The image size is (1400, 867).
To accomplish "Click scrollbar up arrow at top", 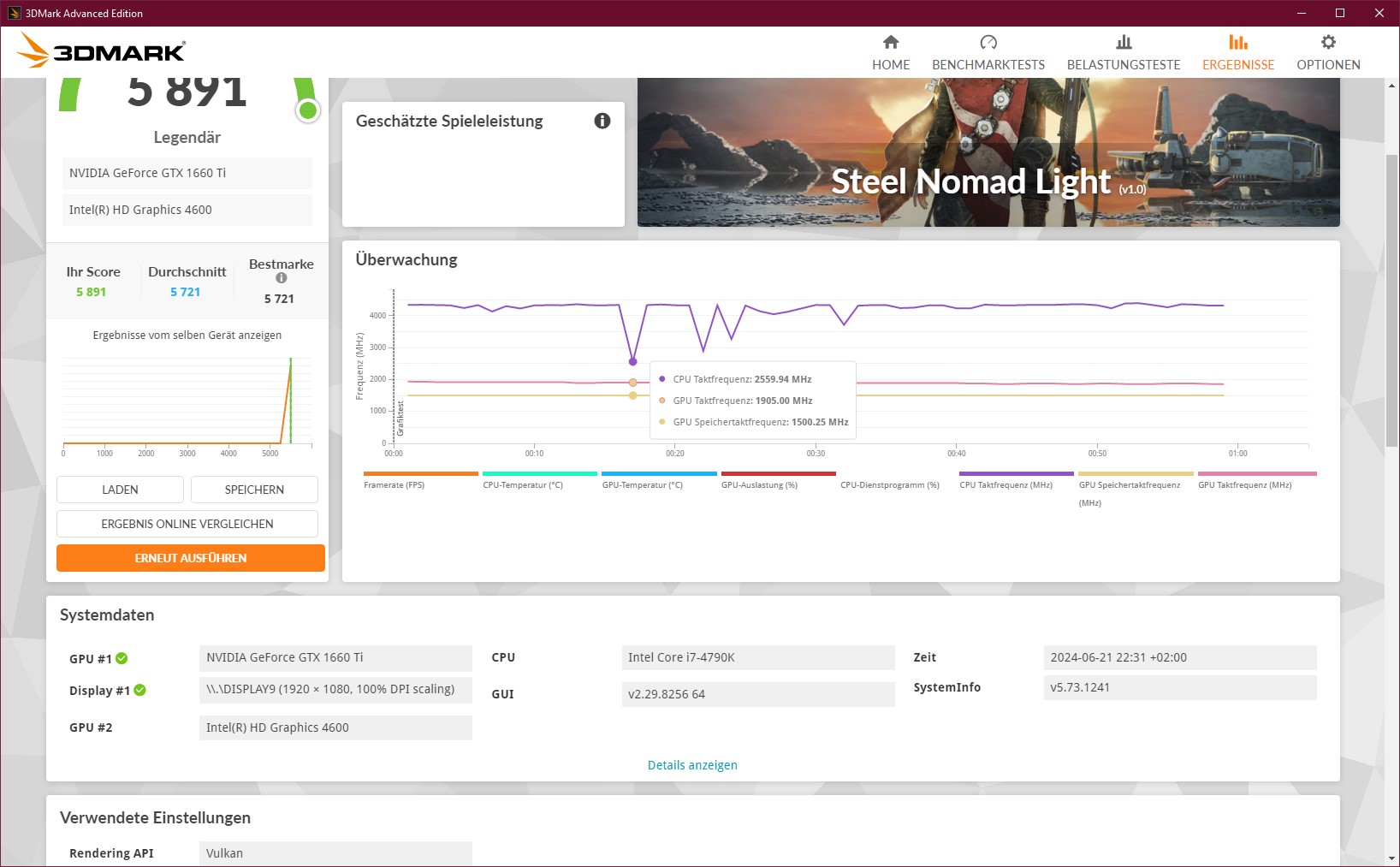I will [x=1391, y=86].
